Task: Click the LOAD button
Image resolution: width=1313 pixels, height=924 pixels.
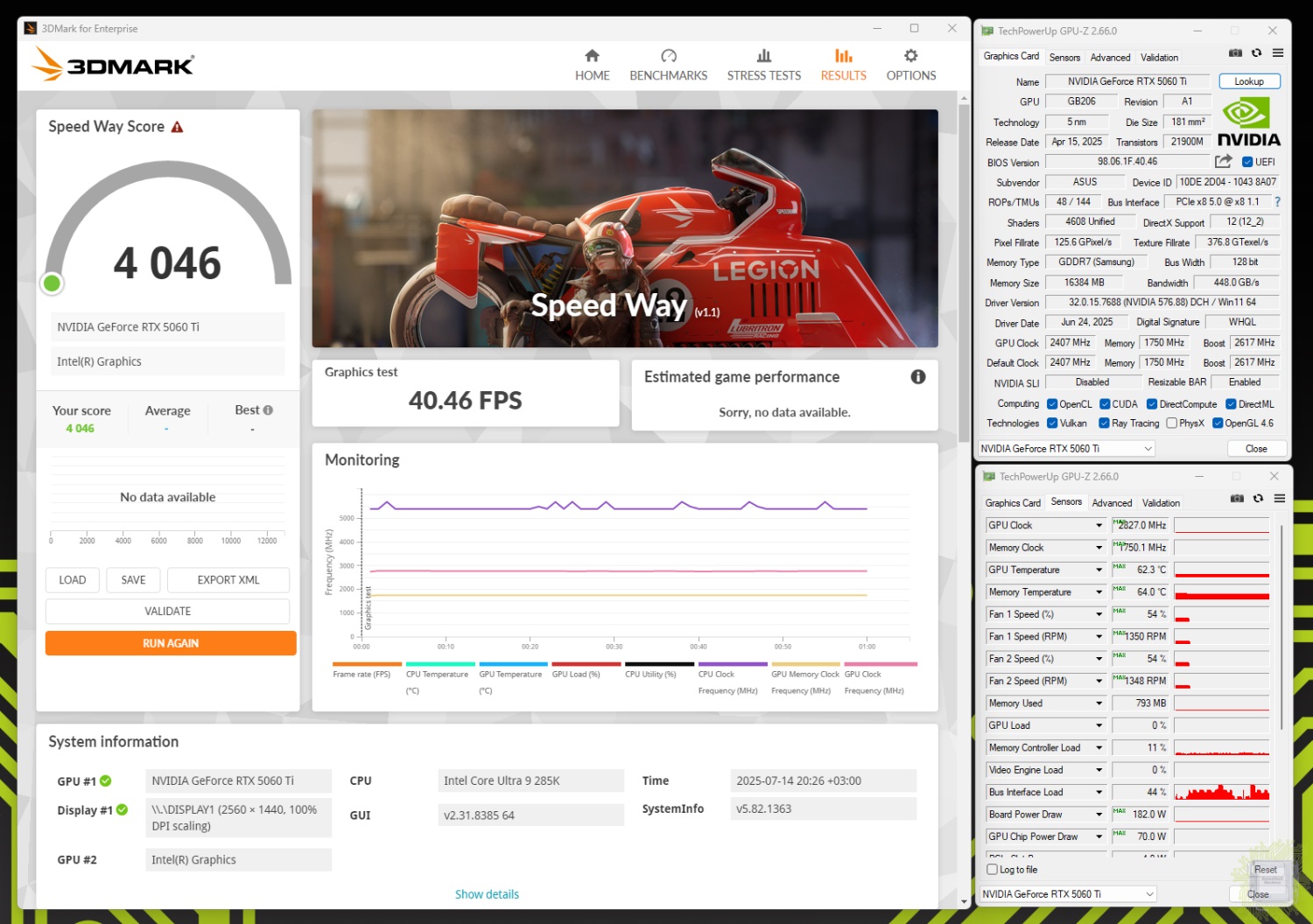Action: pyautogui.click(x=73, y=580)
